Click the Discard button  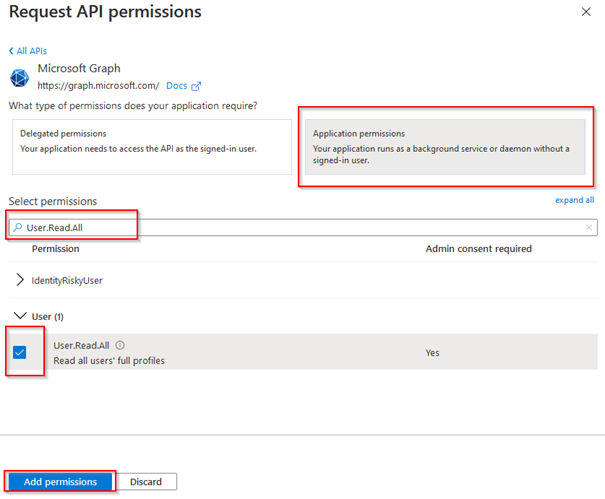coord(146,481)
